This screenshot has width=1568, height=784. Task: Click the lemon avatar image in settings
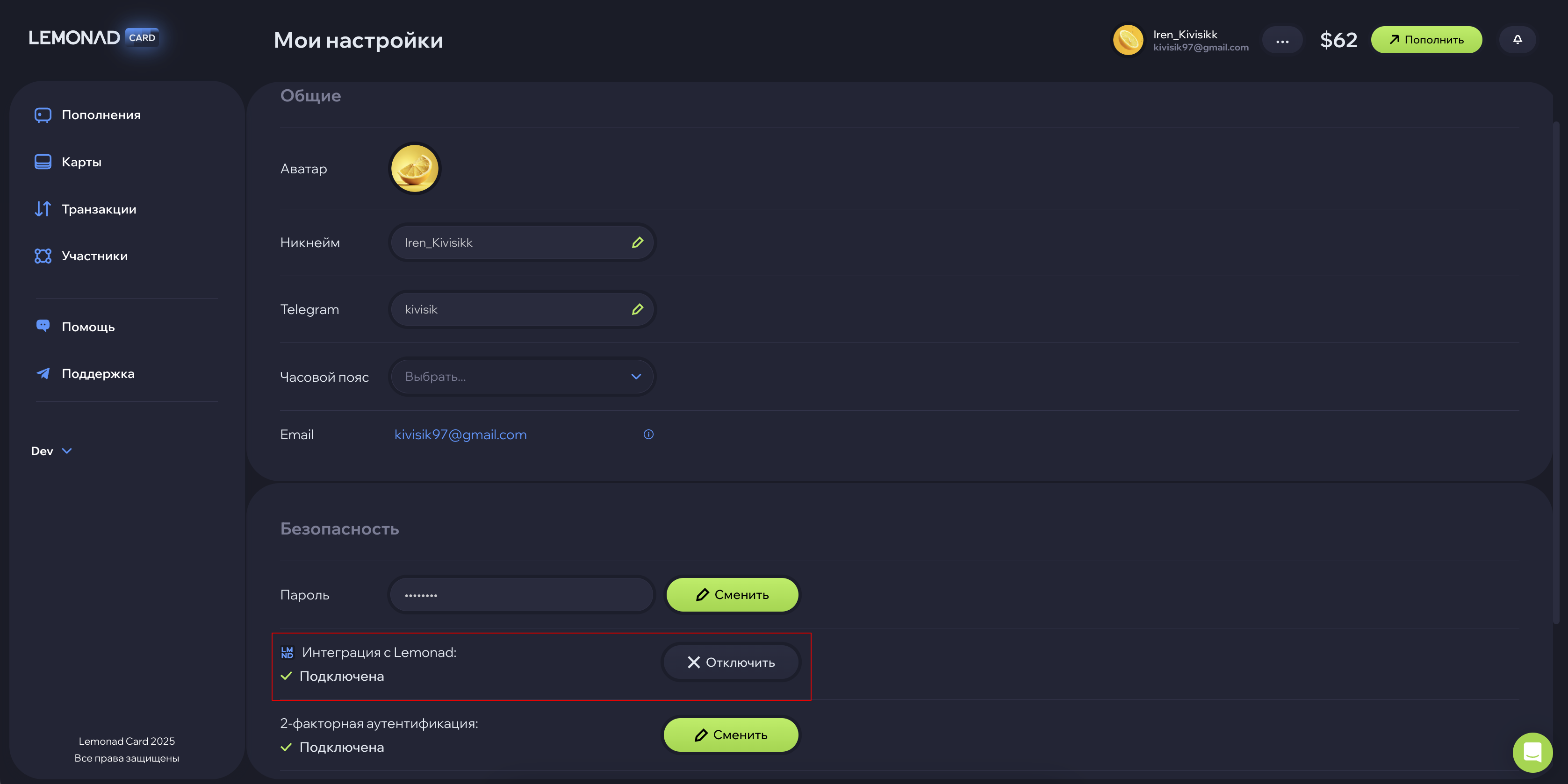pos(415,169)
